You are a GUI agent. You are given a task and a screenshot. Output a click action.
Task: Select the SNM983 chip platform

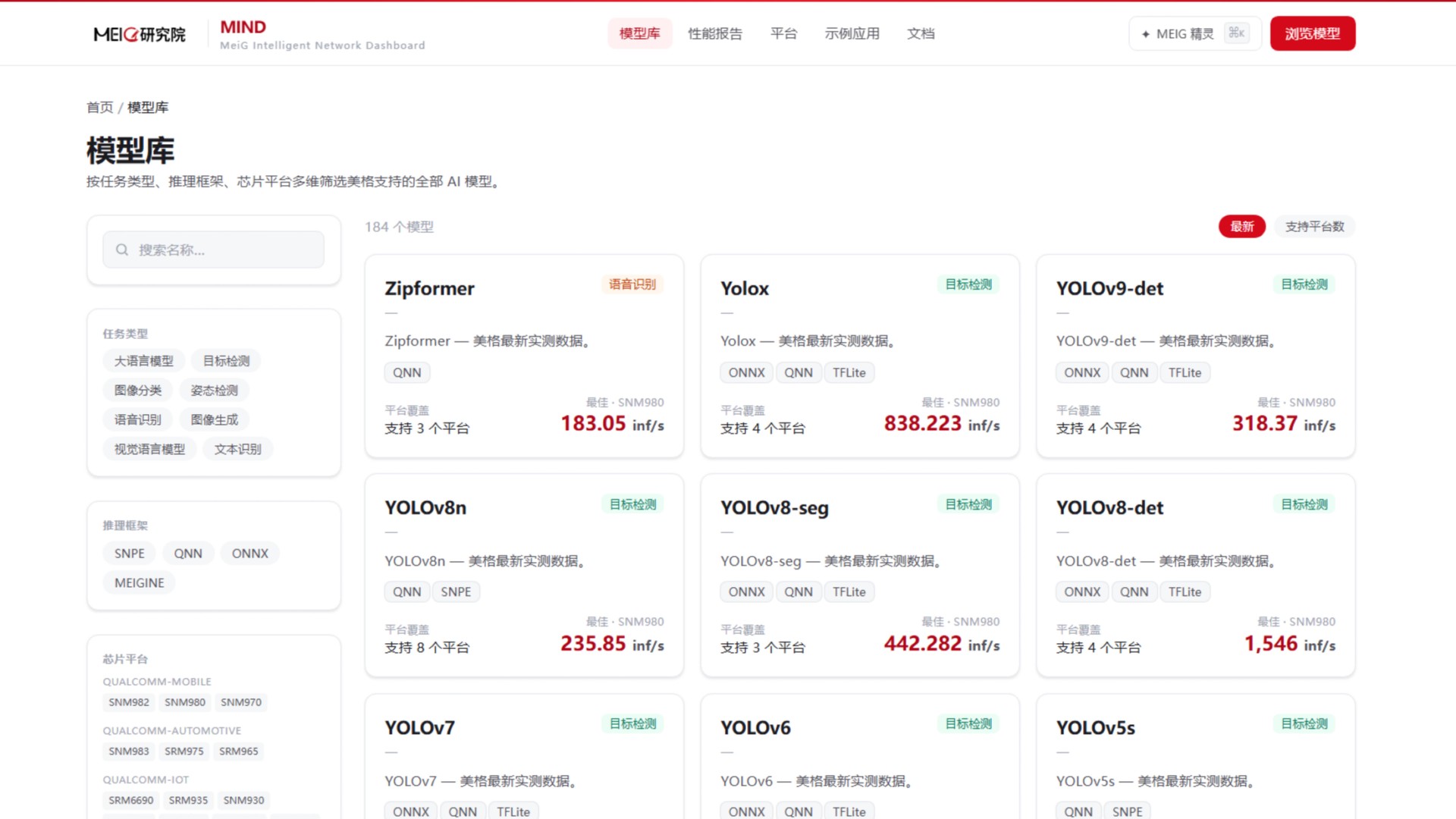tap(129, 752)
